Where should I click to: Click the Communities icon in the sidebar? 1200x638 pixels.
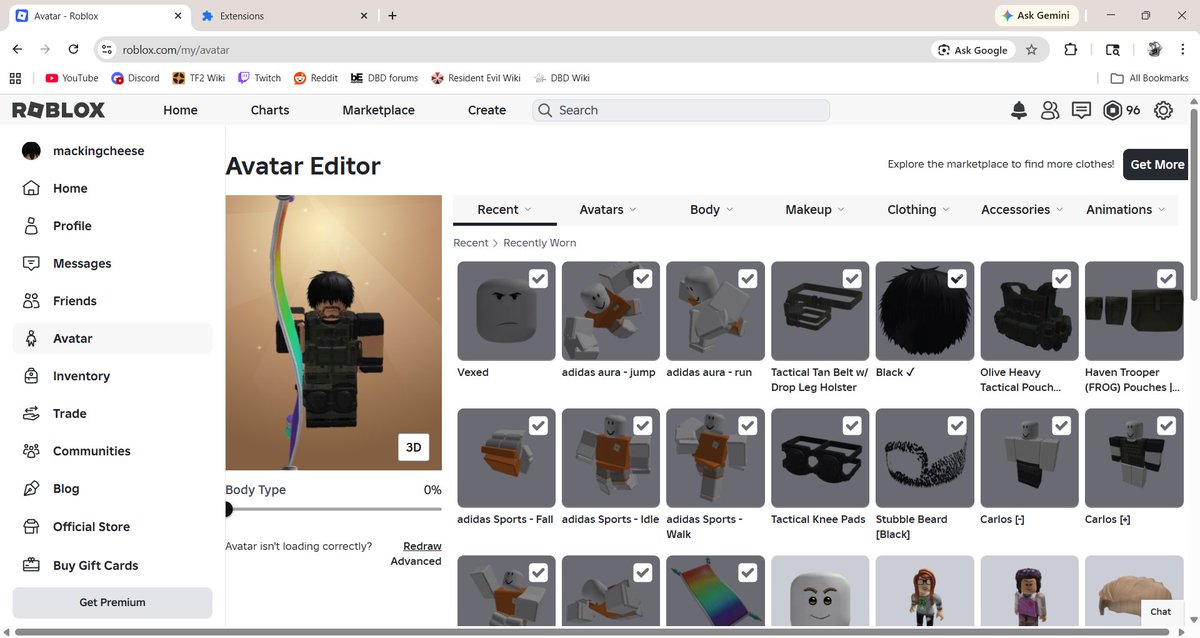pos(31,451)
